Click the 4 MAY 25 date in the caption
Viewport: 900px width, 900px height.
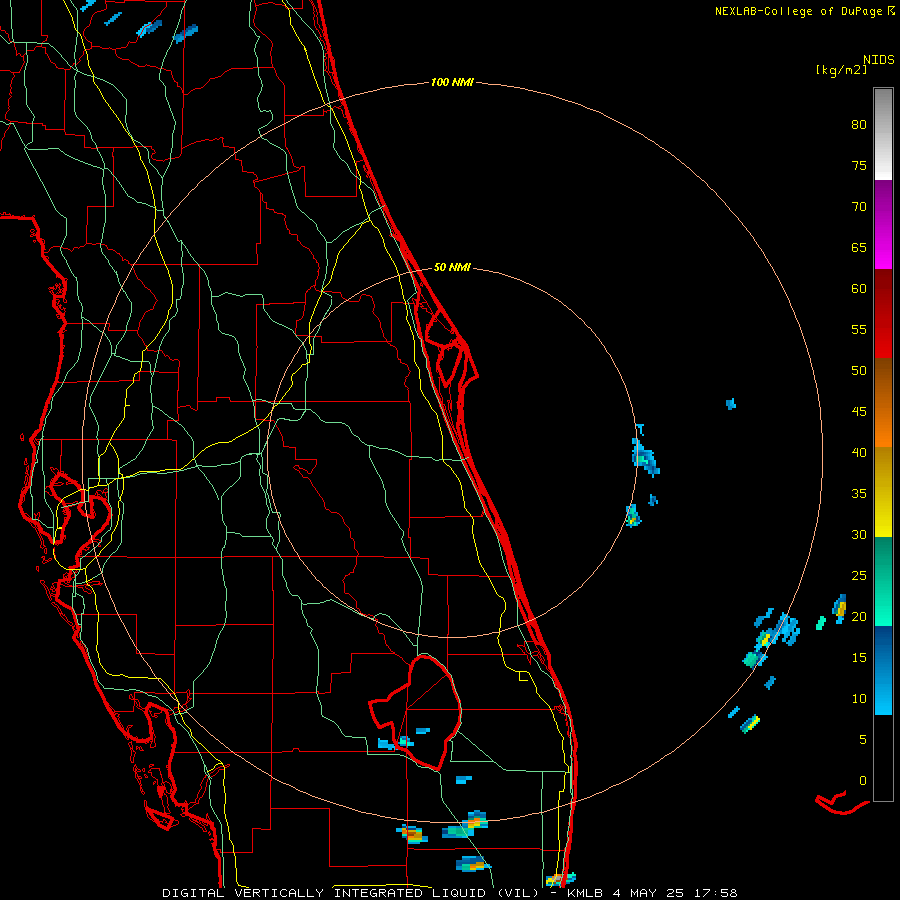pyautogui.click(x=648, y=893)
